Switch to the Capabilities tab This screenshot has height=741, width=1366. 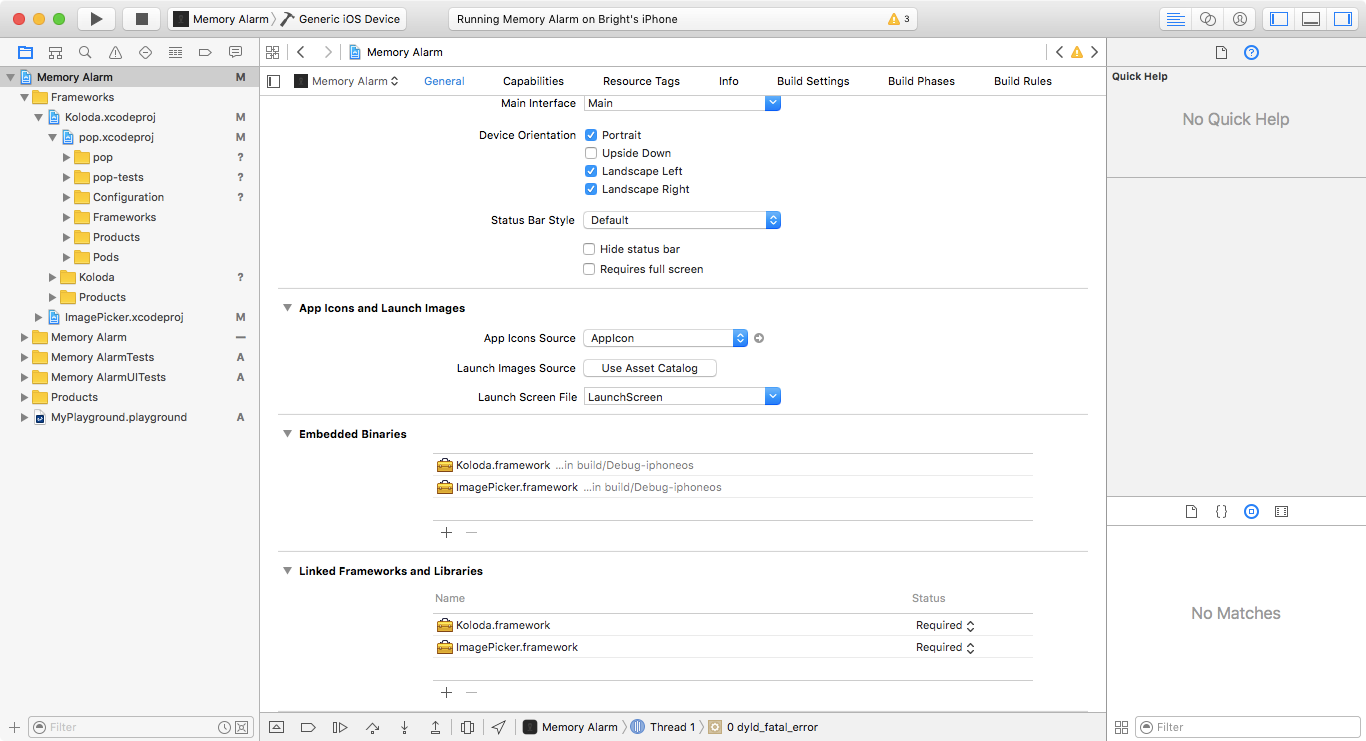point(533,81)
